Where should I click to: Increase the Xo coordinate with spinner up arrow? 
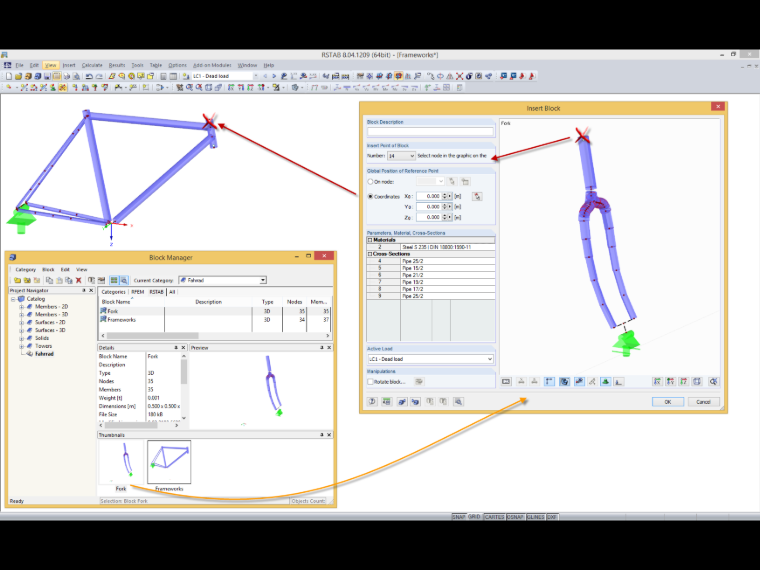pos(445,194)
